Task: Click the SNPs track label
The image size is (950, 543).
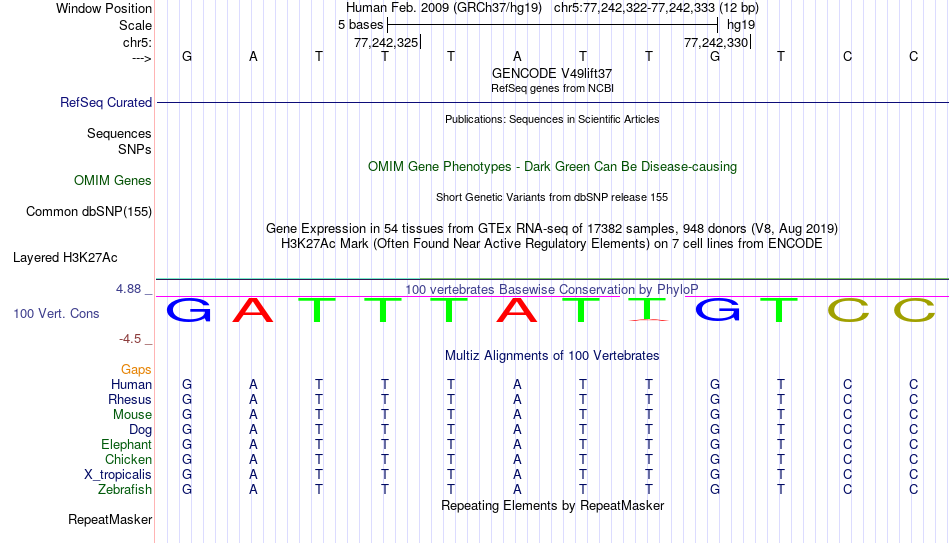Action: click(135, 149)
